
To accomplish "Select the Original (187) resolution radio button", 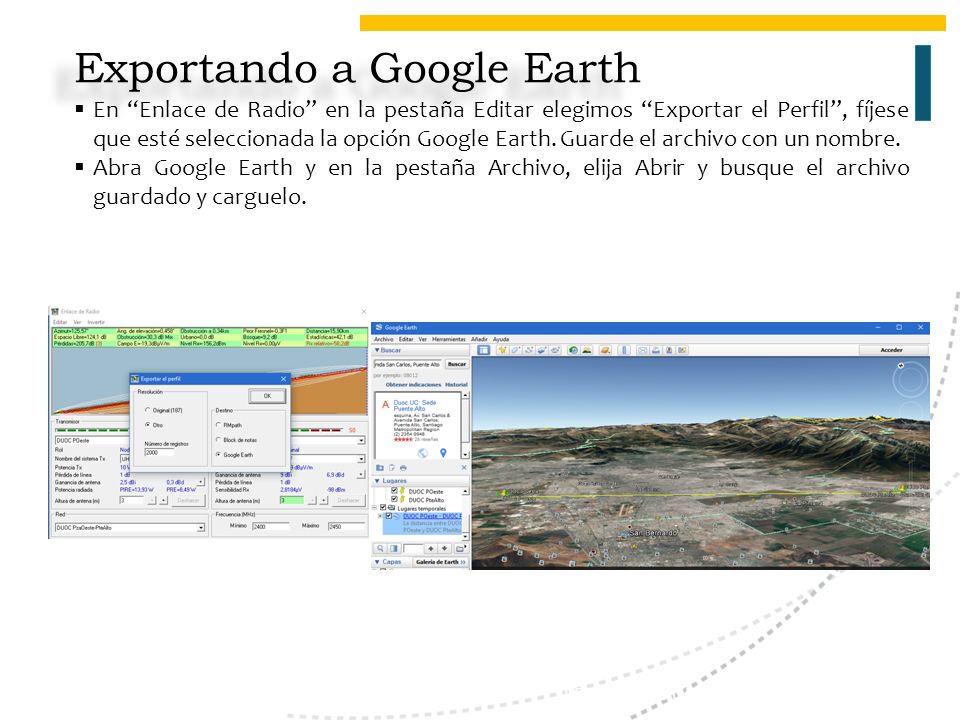I will click(148, 410).
